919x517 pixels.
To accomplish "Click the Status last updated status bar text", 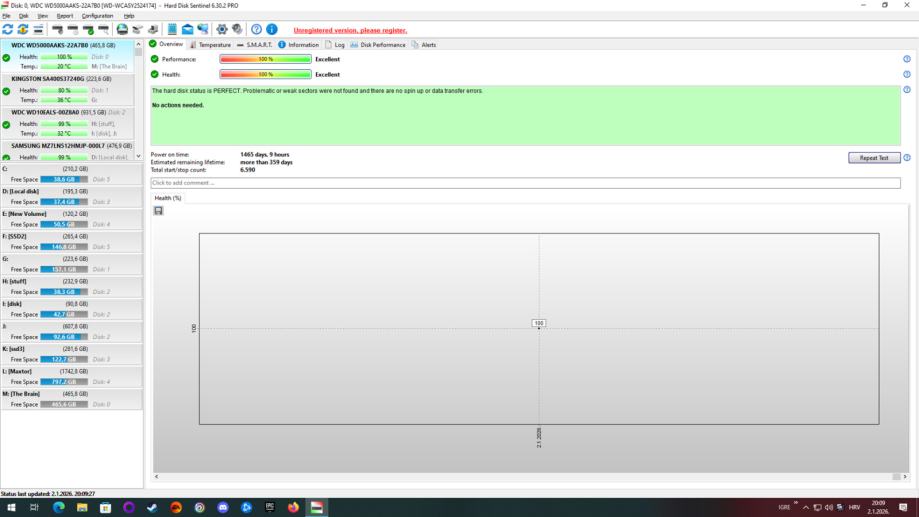I will click(x=48, y=494).
